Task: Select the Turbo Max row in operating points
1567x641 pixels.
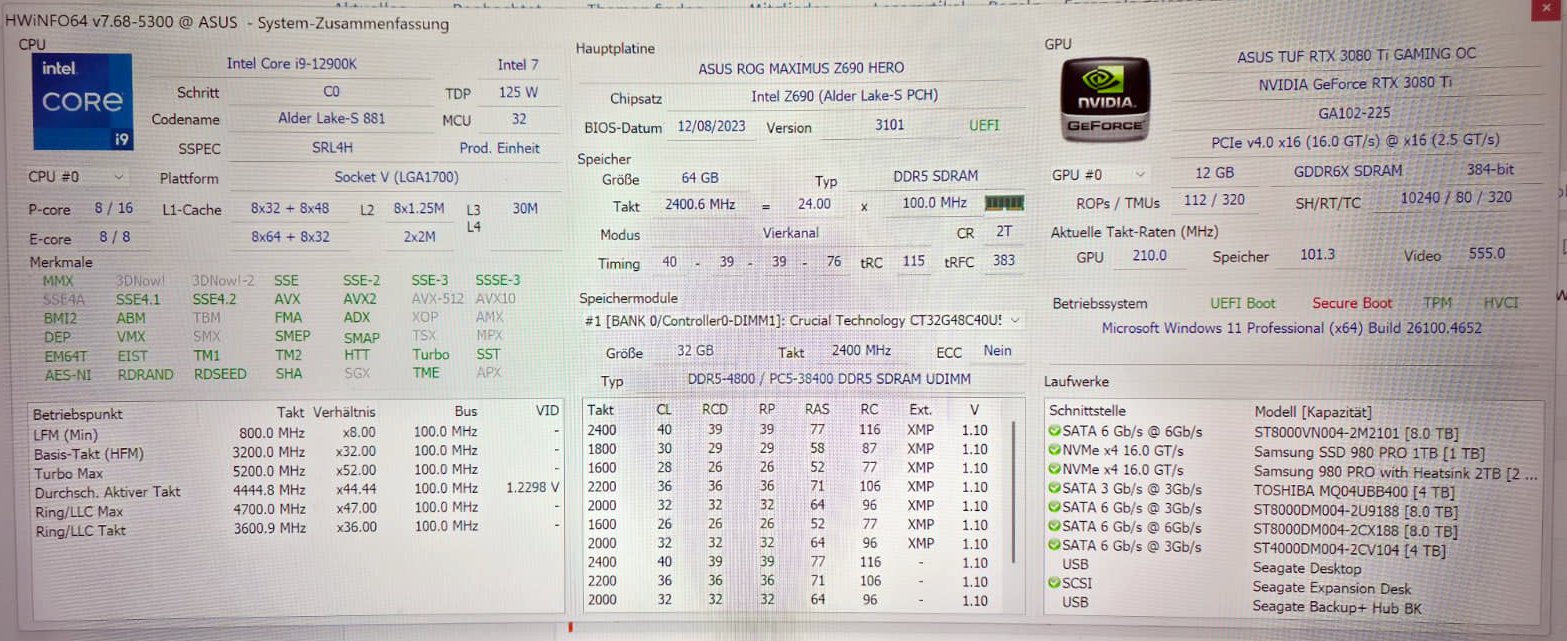Action: coord(296,472)
